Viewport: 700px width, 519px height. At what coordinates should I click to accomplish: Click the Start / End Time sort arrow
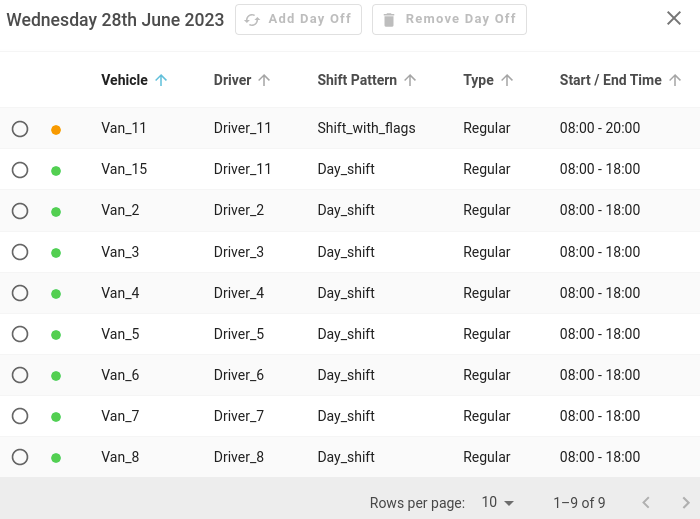pos(675,80)
